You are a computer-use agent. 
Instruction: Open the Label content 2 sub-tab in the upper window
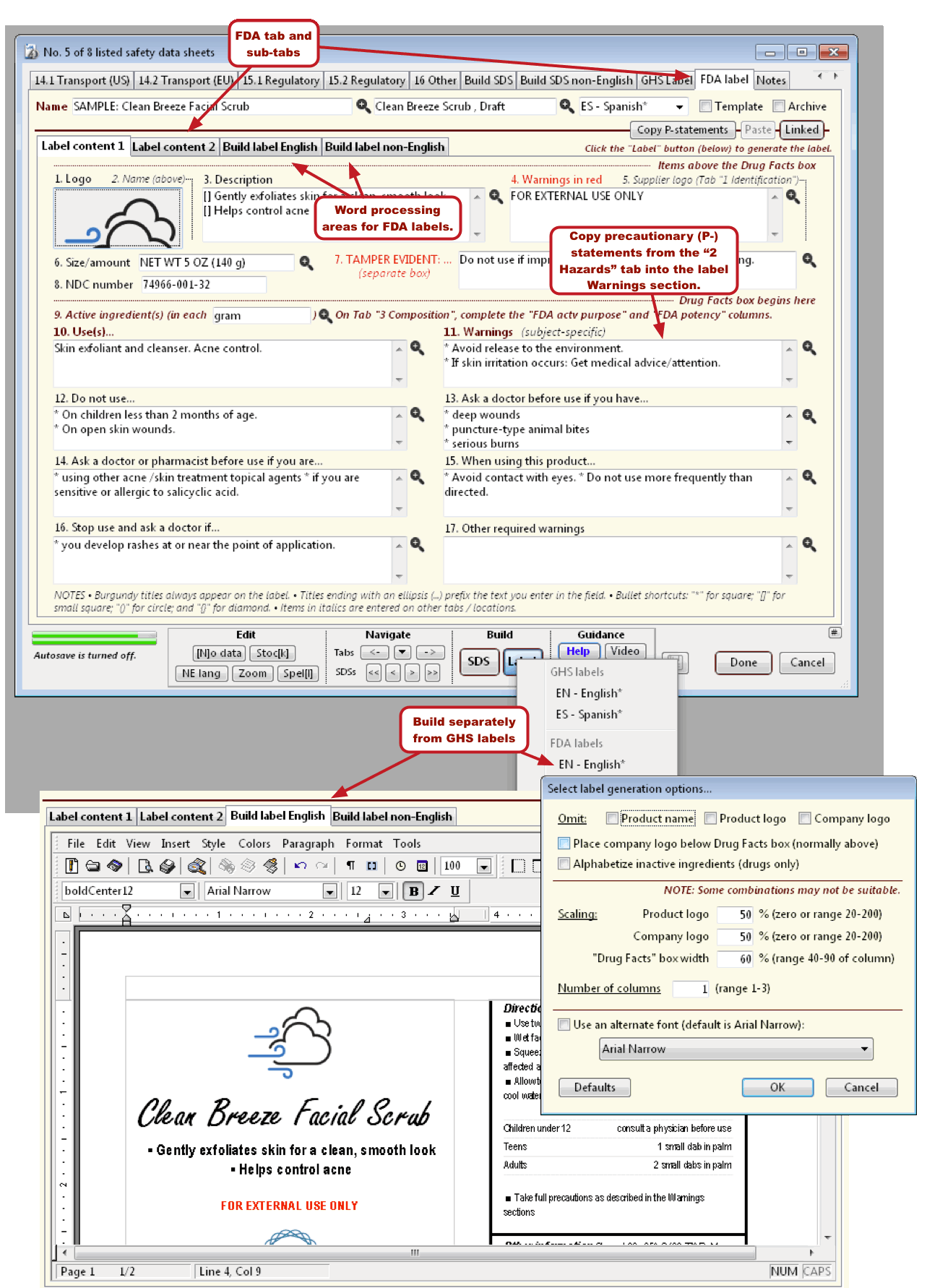tap(173, 147)
